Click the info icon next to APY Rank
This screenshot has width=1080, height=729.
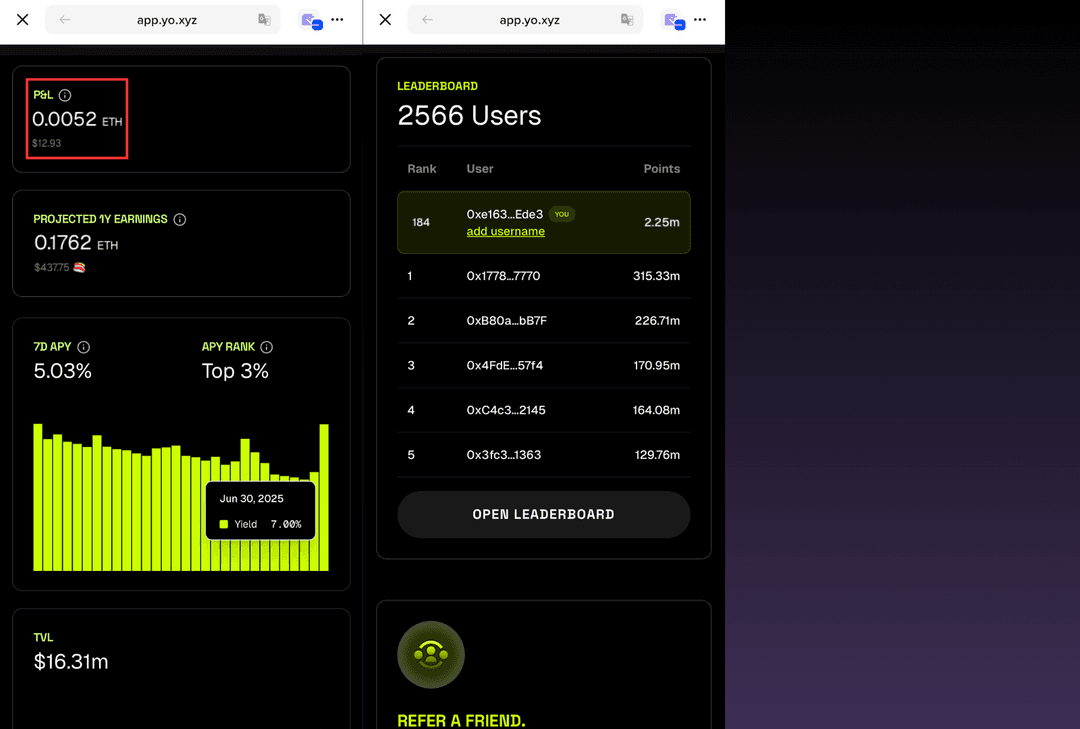266,347
